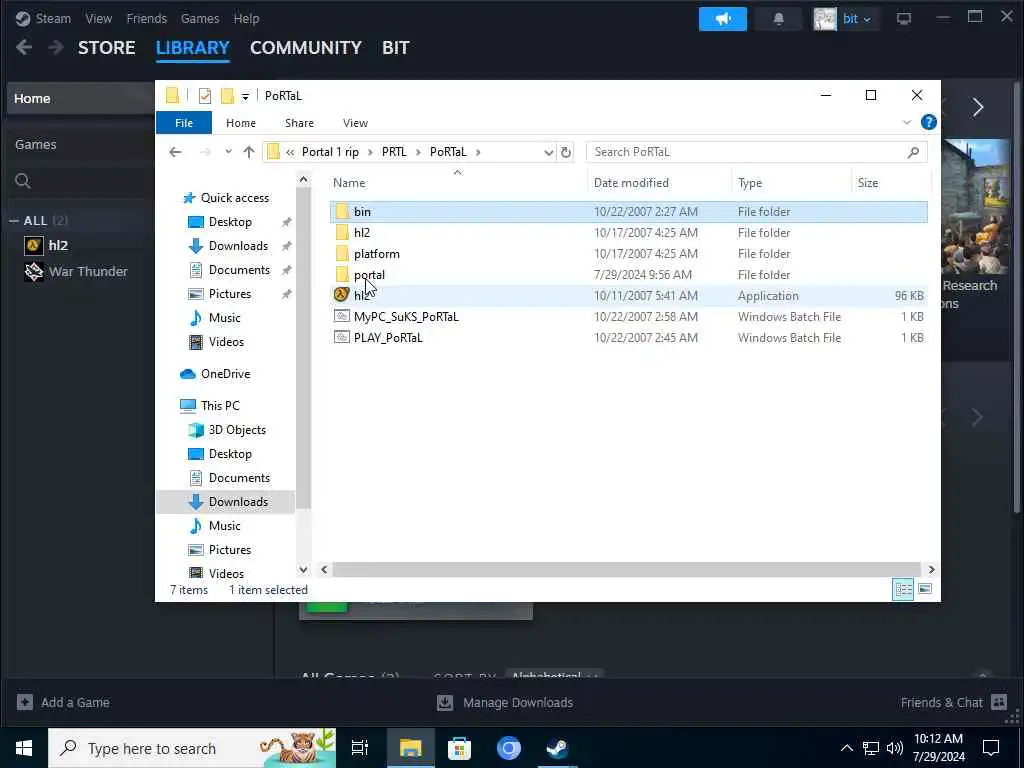
Task: Select the MyPC_SuKS_PoRTaL batch file icon
Action: 342,316
